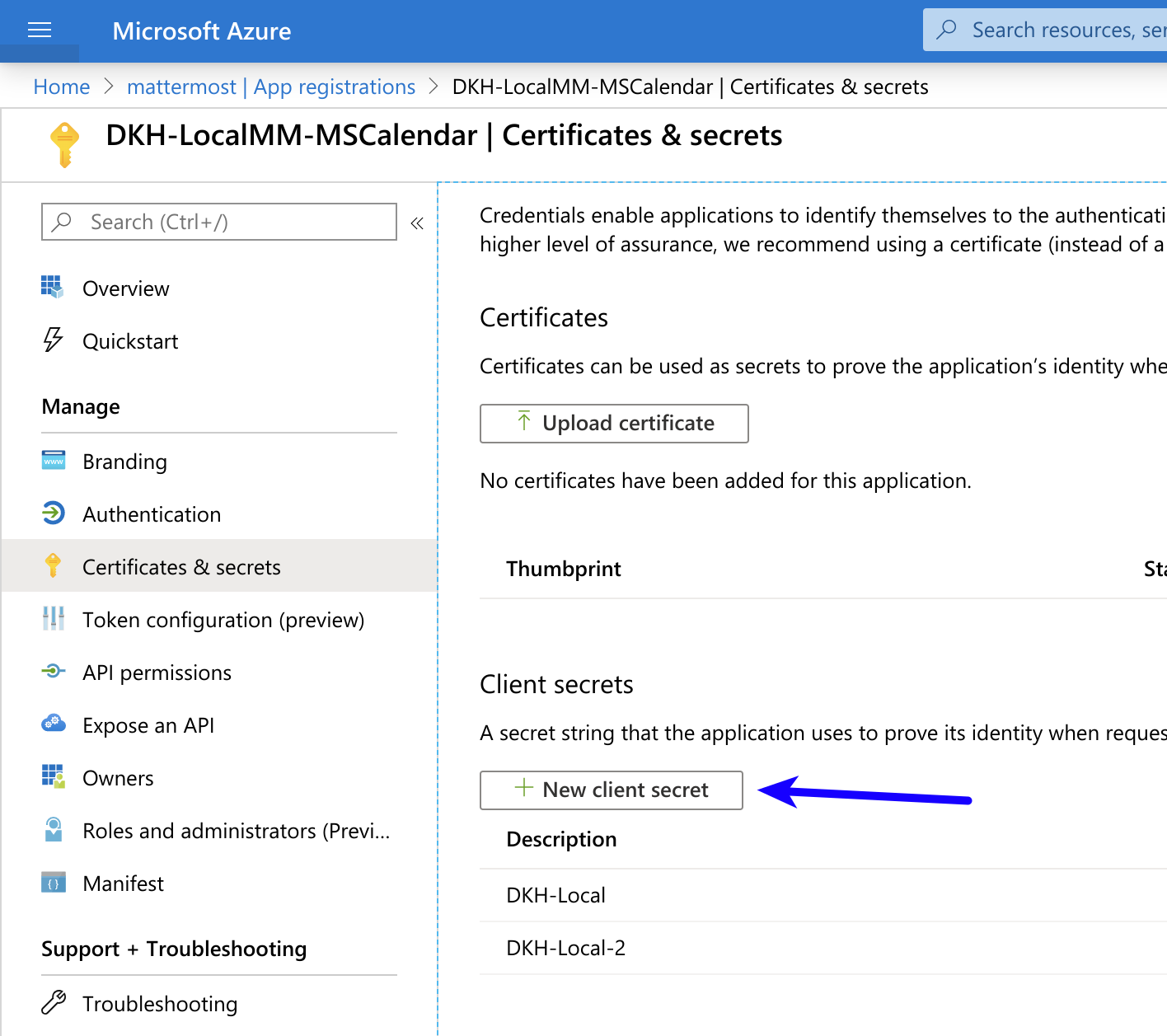The width and height of the screenshot is (1167, 1036).
Task: Select the Authentication icon
Action: (52, 513)
